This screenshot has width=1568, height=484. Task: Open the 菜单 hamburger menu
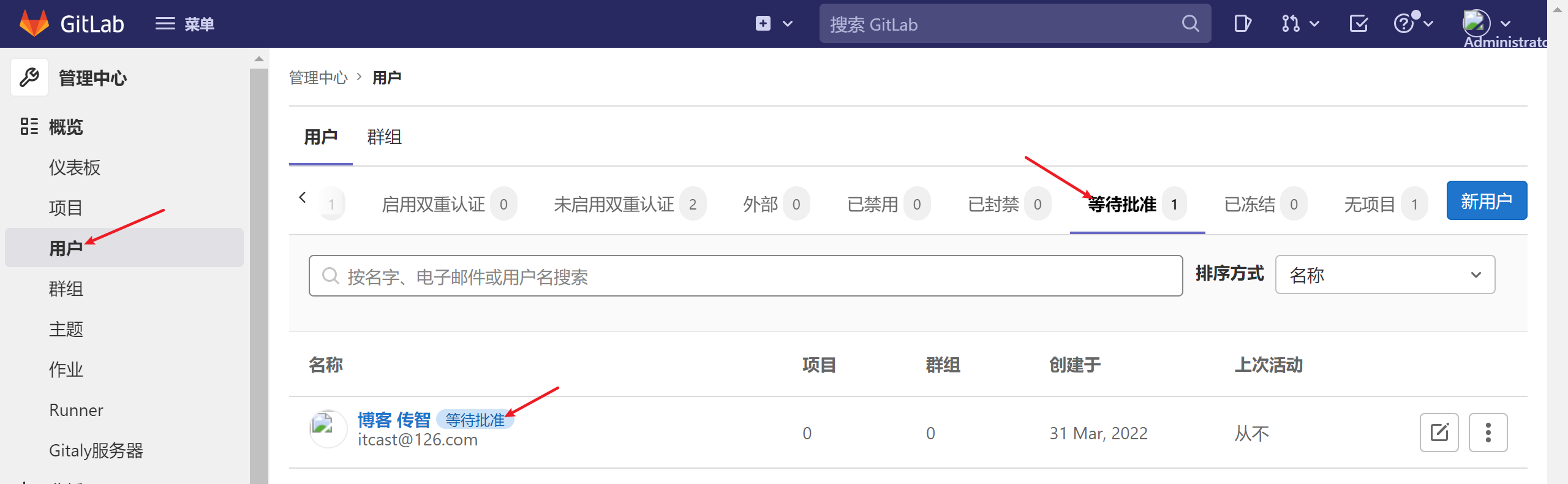coord(184,24)
